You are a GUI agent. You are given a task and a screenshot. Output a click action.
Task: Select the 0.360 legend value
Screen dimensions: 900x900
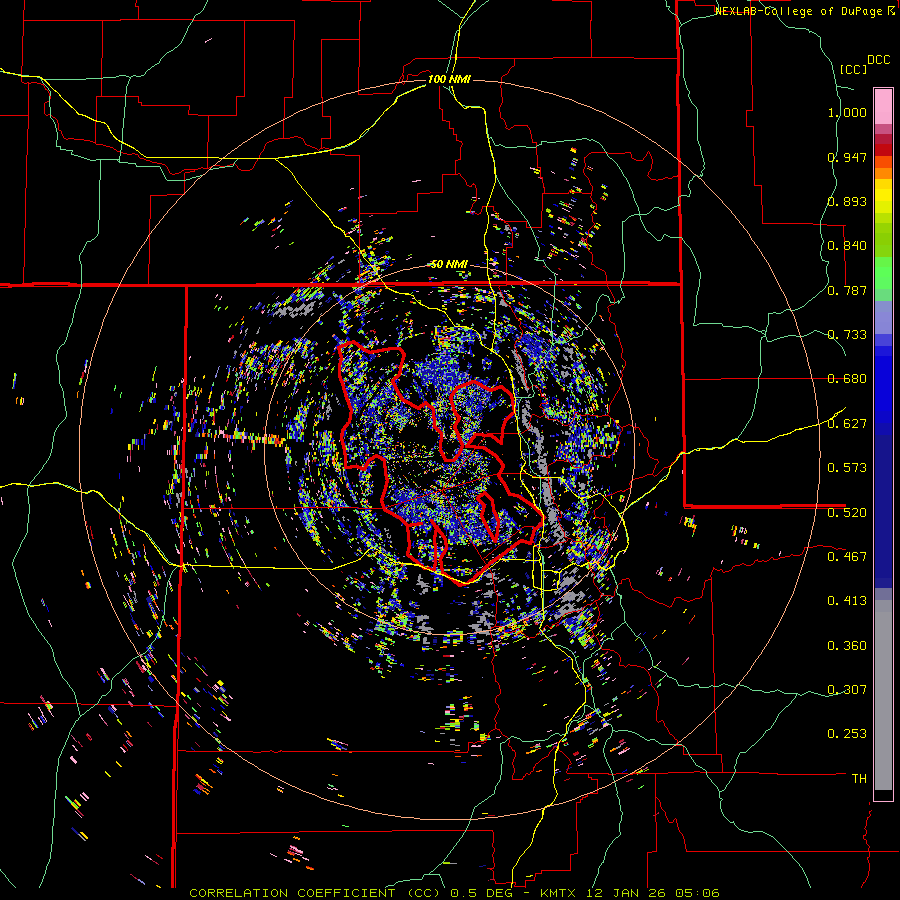(x=847, y=646)
